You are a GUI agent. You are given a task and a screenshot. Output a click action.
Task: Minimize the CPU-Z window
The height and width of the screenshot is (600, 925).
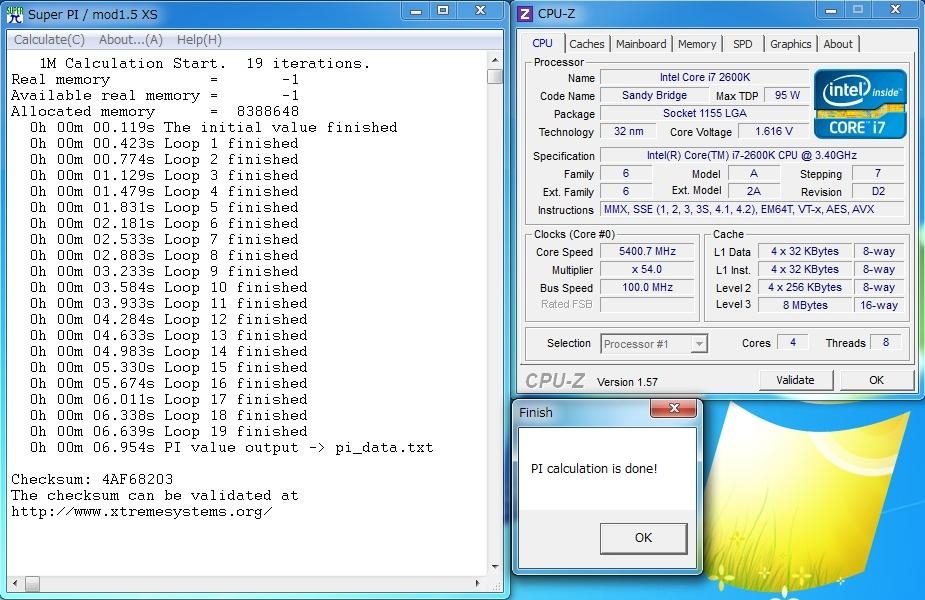point(831,10)
